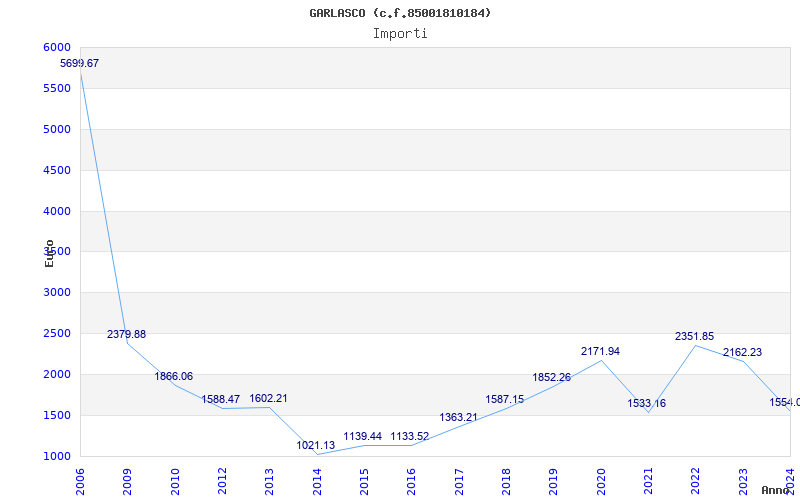This screenshot has height=500, width=800.
Task: Click the 1000 y-axis tick label
Action: pyautogui.click(x=56, y=456)
